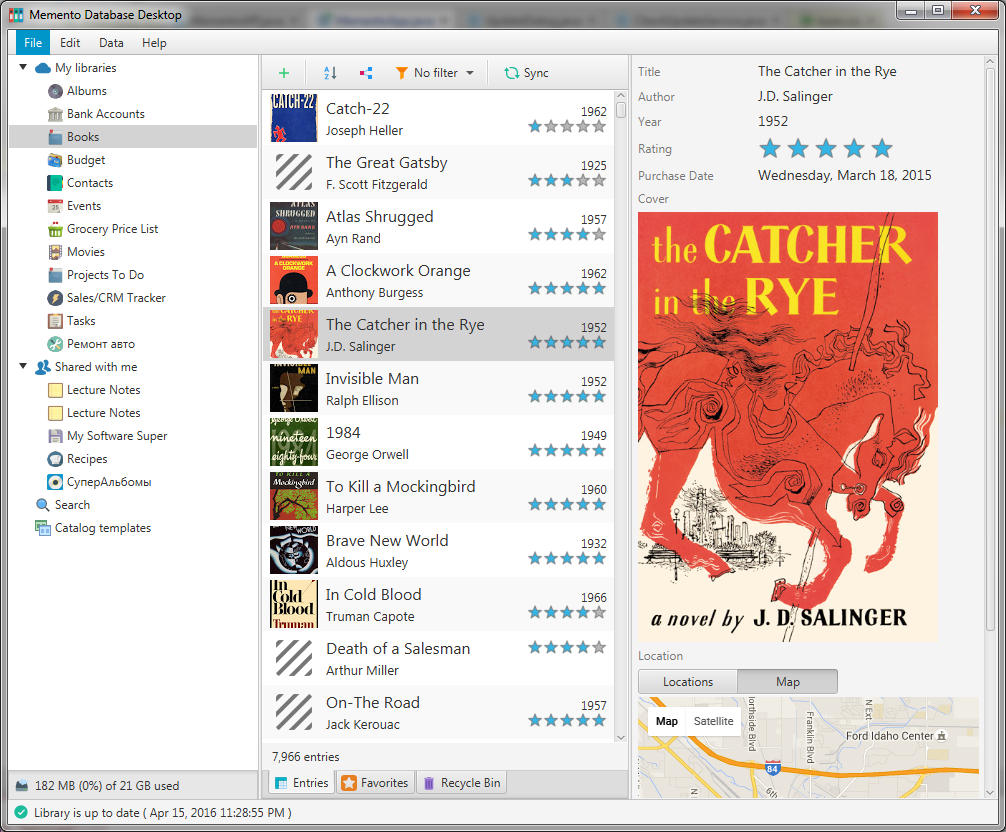Select the Contacts library icon
Viewport: 1006px width, 832px height.
click(x=56, y=183)
